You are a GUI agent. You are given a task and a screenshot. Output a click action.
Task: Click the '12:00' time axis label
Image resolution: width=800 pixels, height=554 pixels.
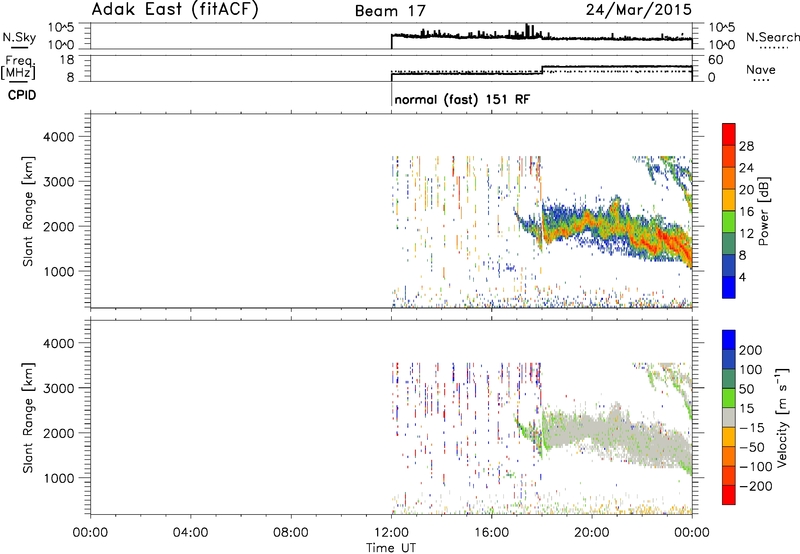tap(391, 533)
